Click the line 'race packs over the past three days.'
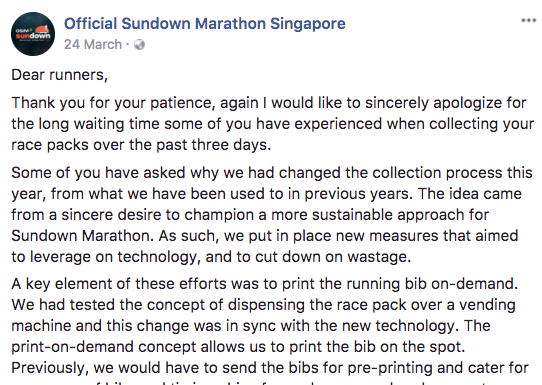This screenshot has height=385, width=542. [x=141, y=145]
